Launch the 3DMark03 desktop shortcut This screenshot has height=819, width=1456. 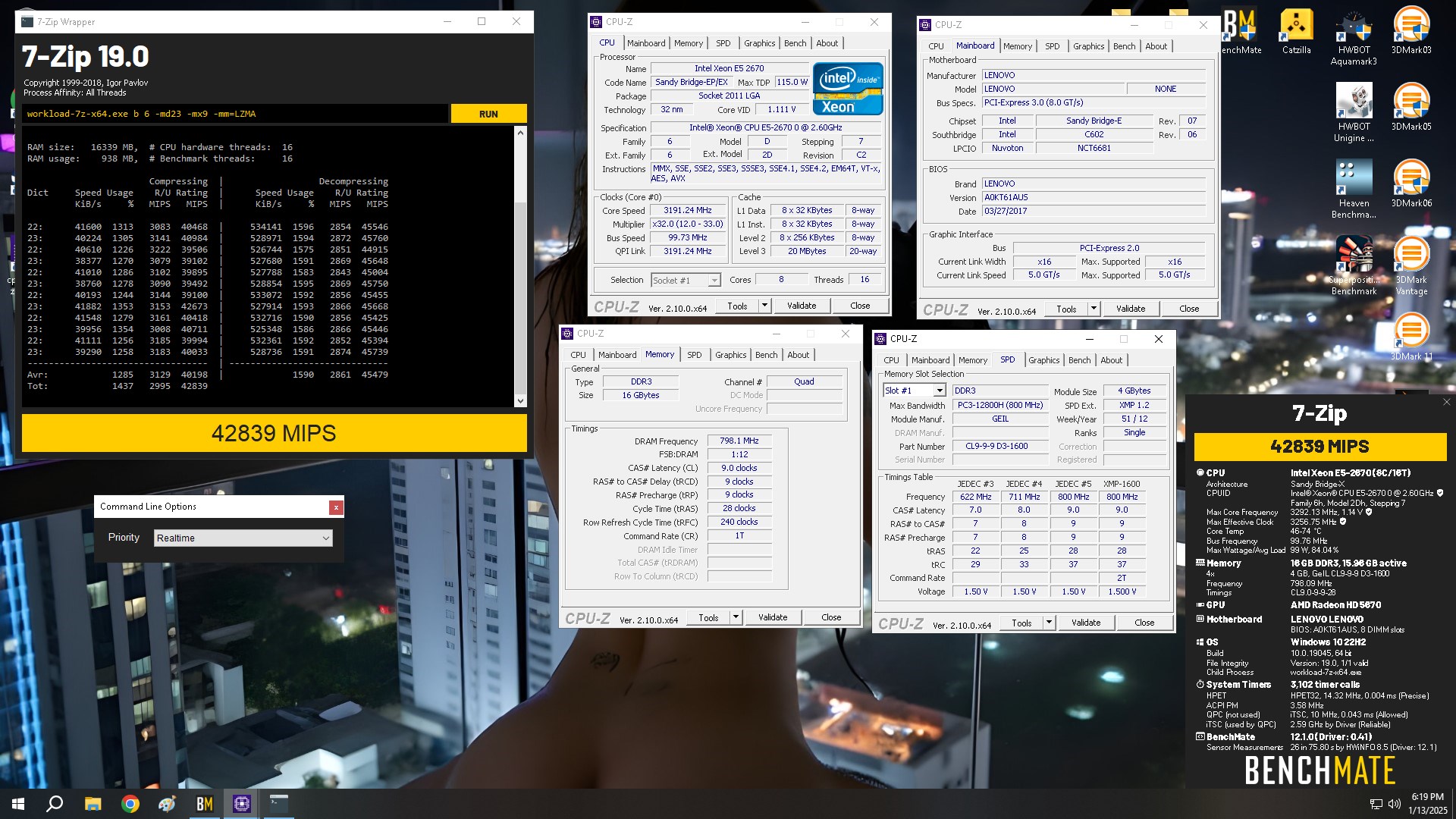(1411, 32)
